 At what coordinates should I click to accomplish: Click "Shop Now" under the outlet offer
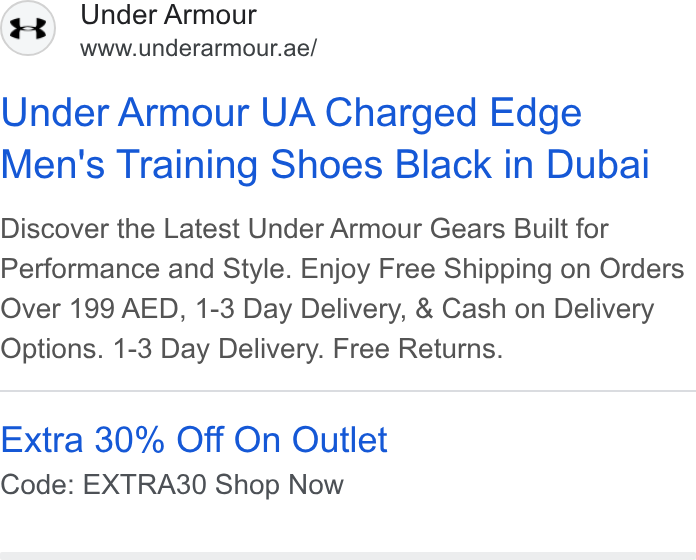[x=279, y=485]
